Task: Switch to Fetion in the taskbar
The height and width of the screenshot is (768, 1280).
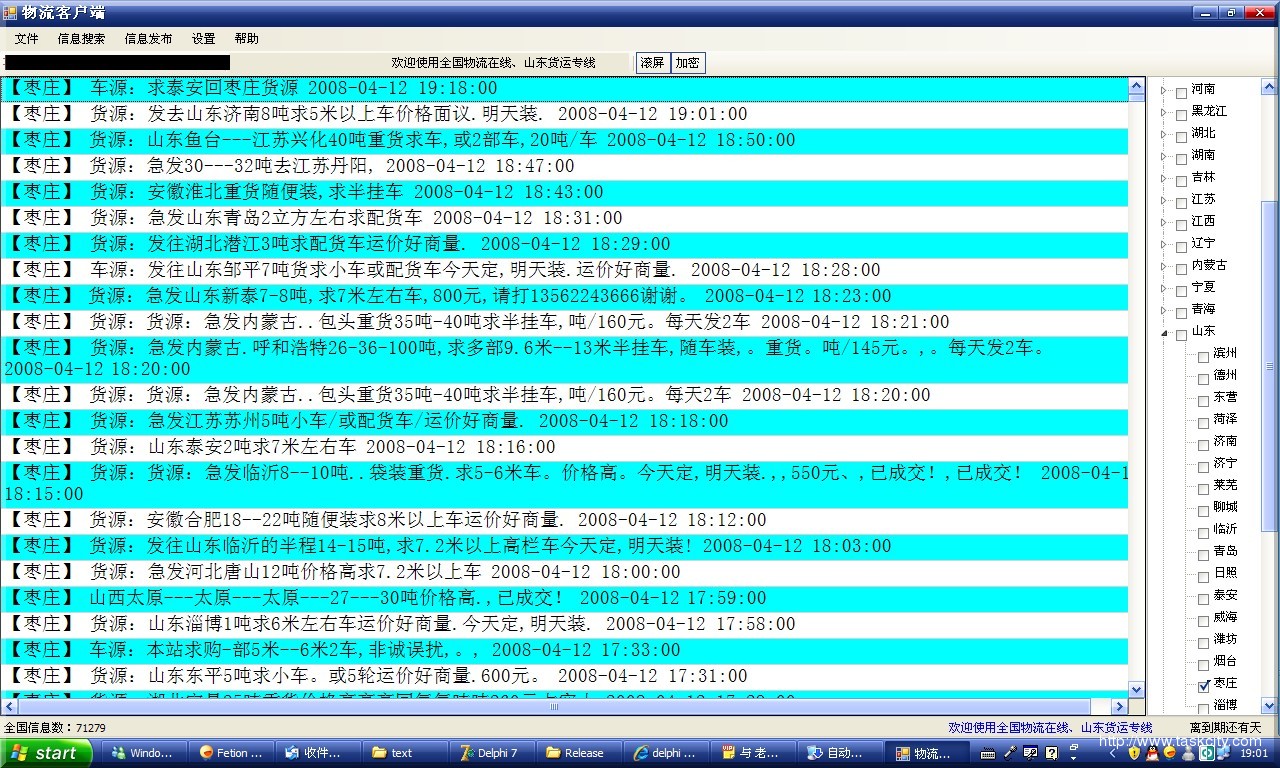Action: pyautogui.click(x=231, y=753)
